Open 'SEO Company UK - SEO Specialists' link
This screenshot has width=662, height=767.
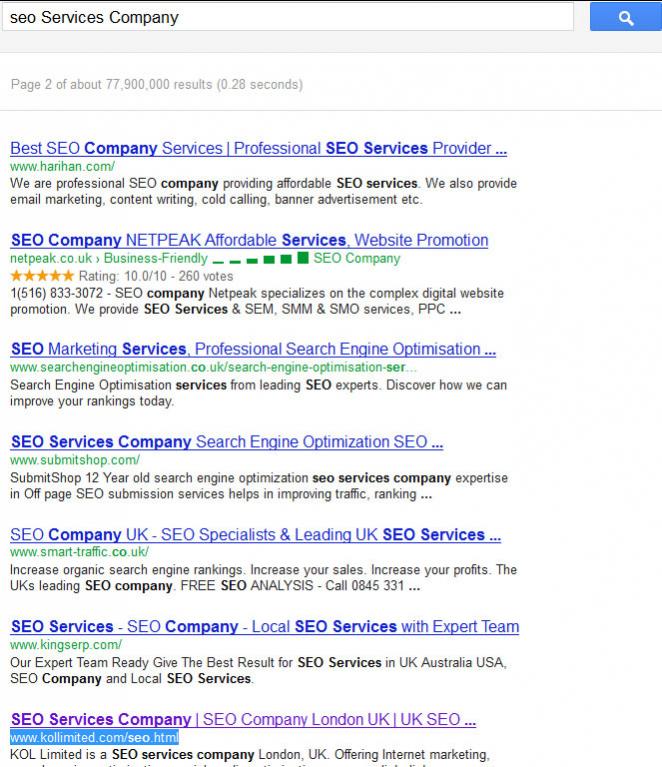[x=255, y=535]
